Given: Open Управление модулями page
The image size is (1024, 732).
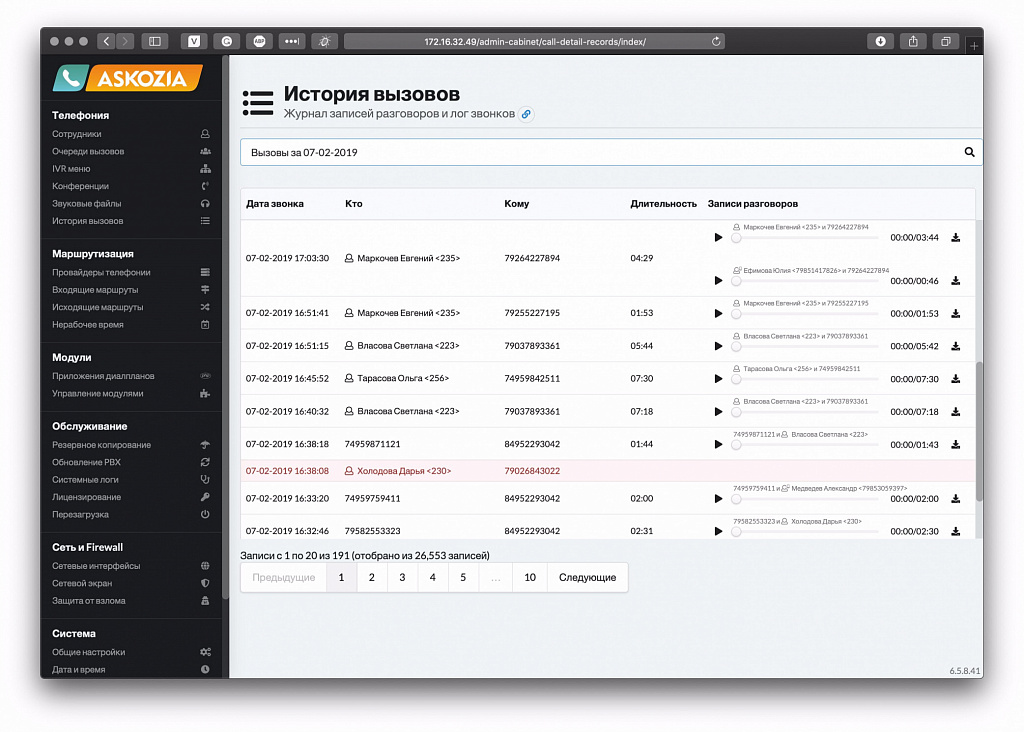Looking at the screenshot, I should [x=97, y=394].
